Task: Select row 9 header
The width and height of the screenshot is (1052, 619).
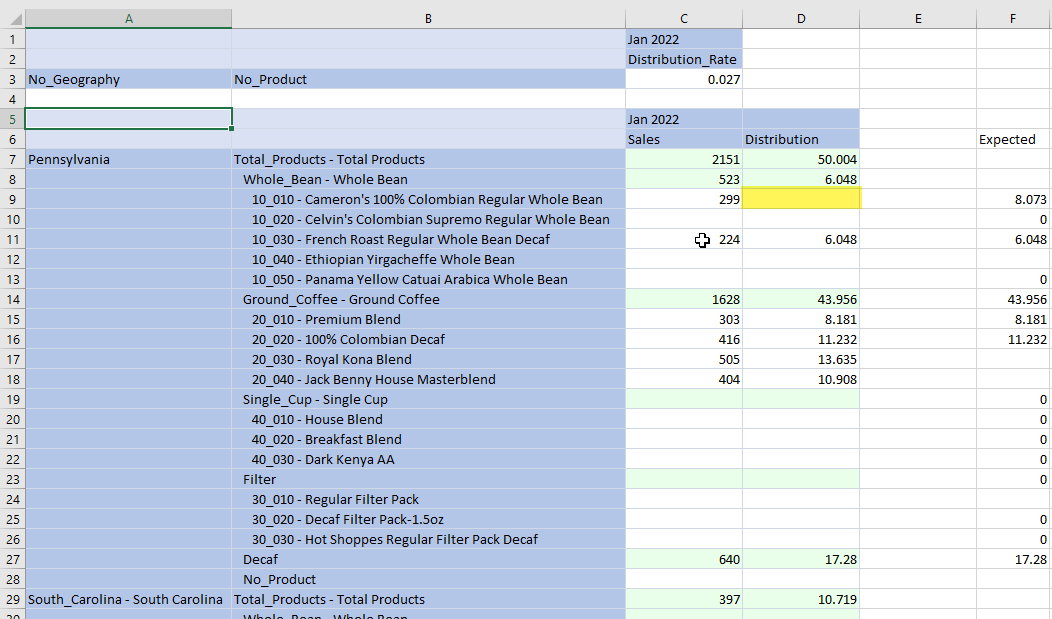Action: (x=13, y=199)
